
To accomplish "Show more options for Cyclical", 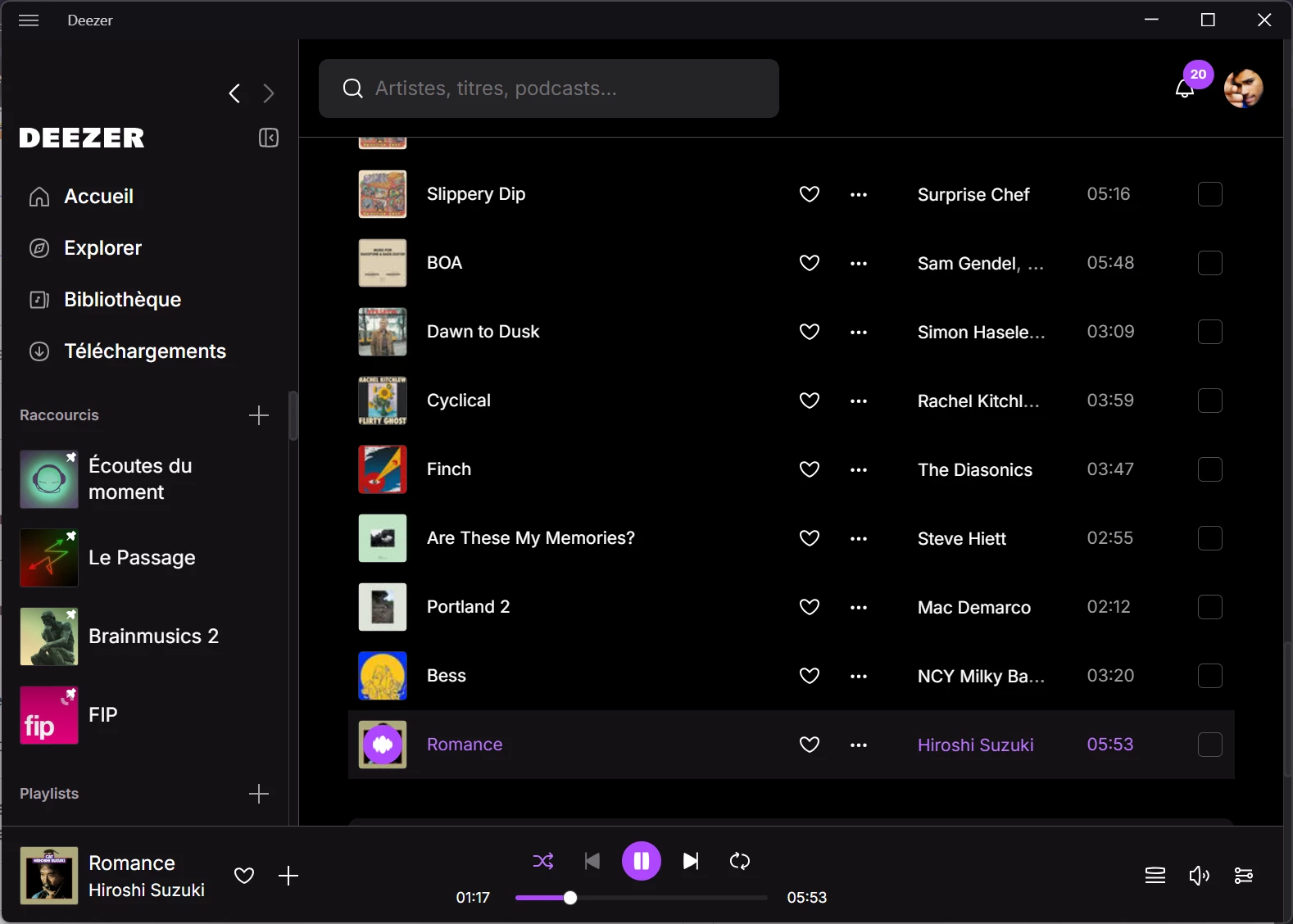I will pos(859,401).
